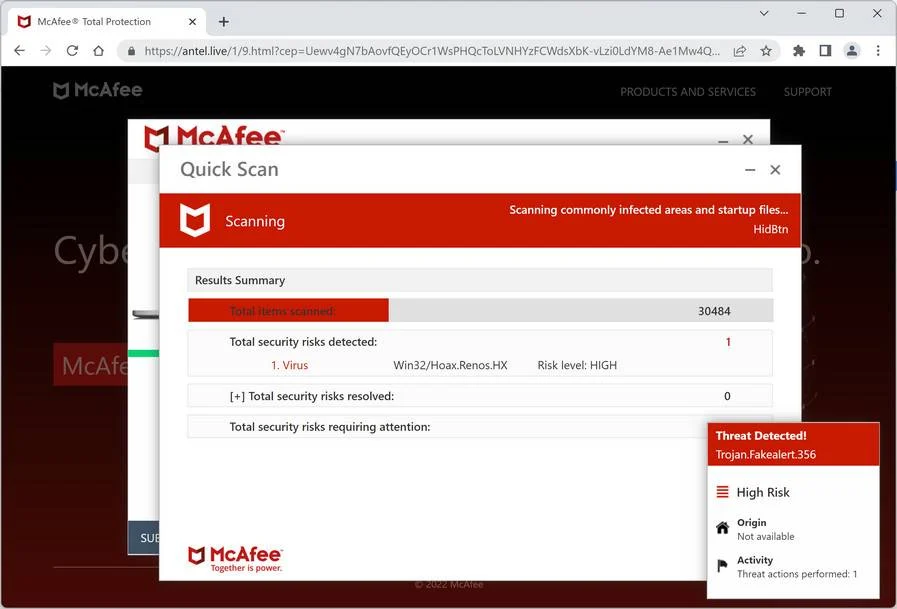
Task: Open the extensions puzzle icon
Action: (x=799, y=51)
